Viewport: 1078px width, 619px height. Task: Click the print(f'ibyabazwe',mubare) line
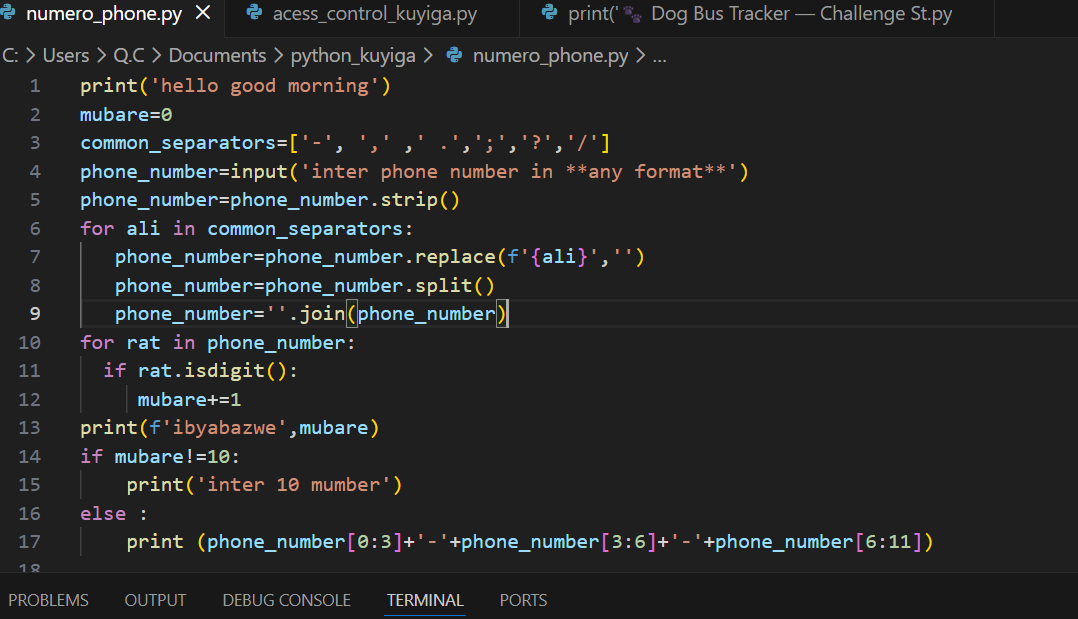point(230,428)
